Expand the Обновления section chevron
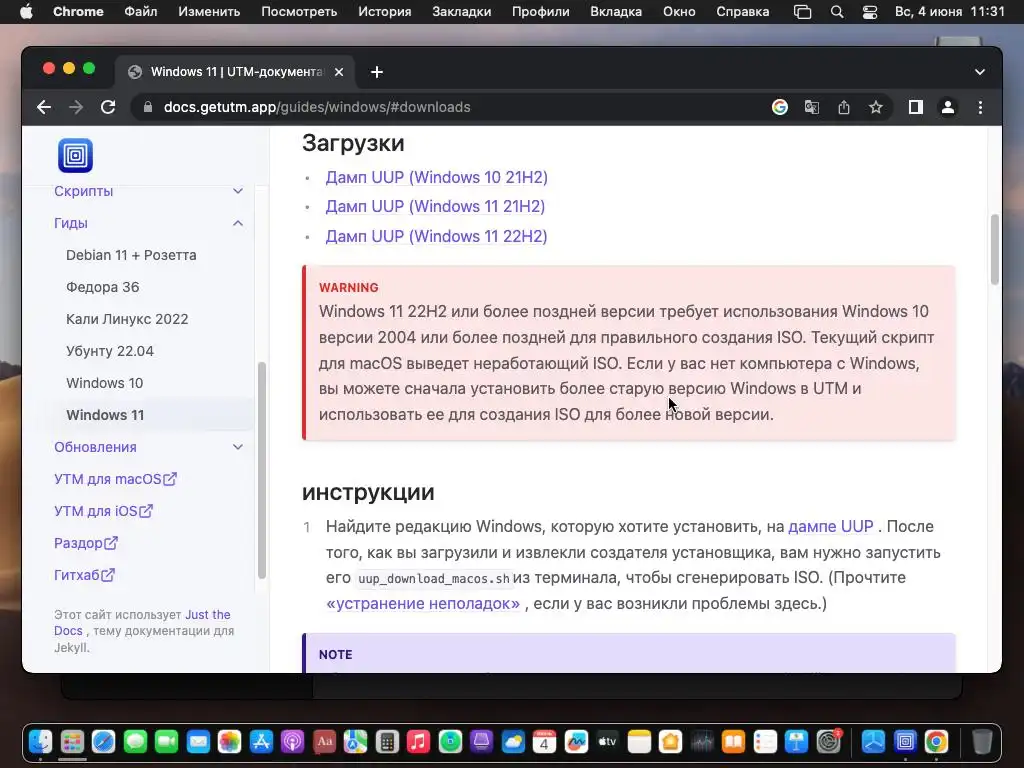Screen dimensions: 1024x768 (238, 447)
